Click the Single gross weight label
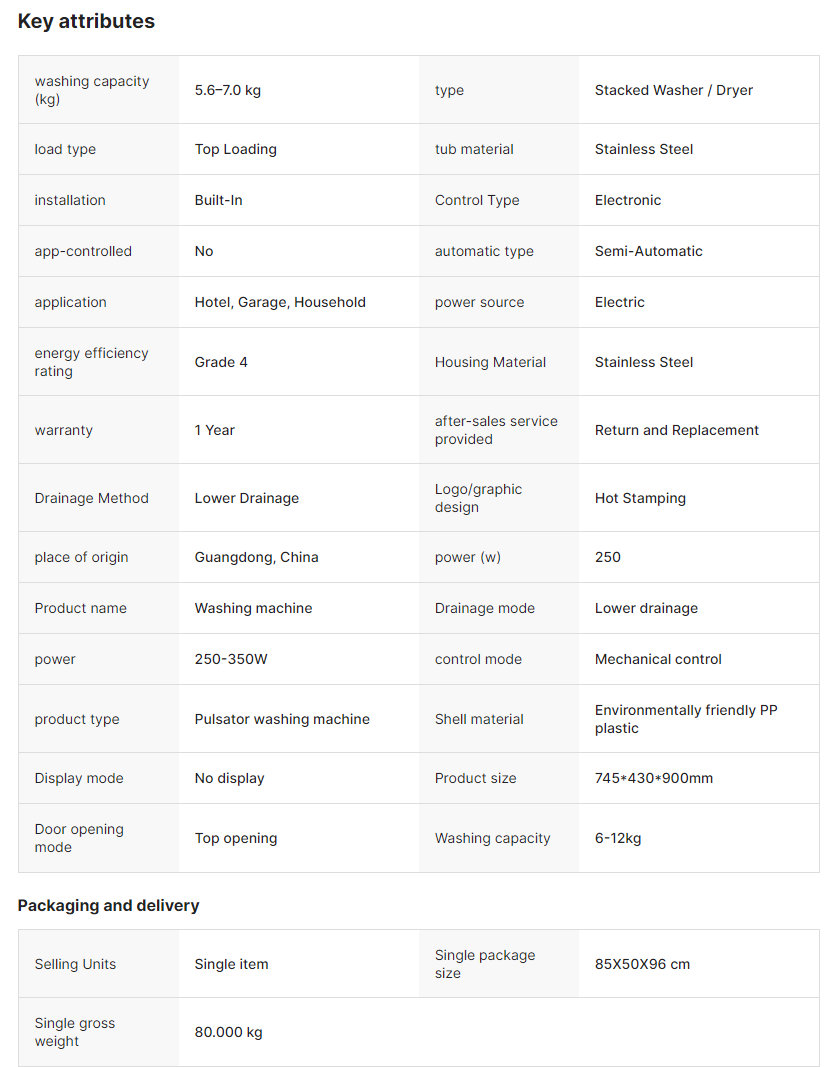Image resolution: width=831 pixels, height=1067 pixels. (75, 1032)
